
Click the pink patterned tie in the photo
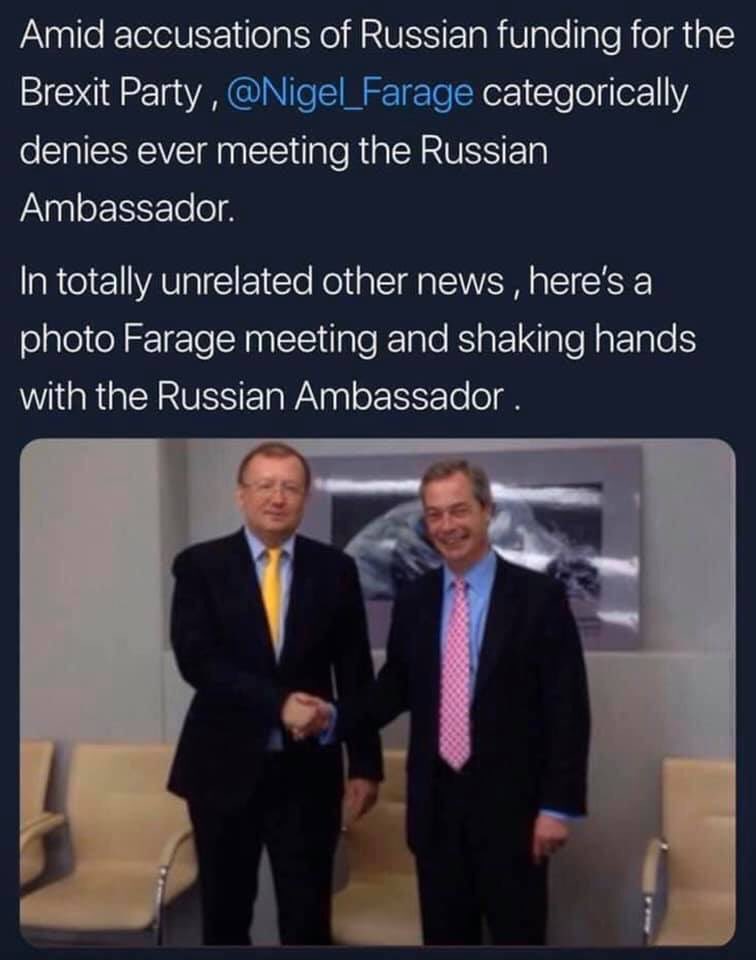click(456, 671)
